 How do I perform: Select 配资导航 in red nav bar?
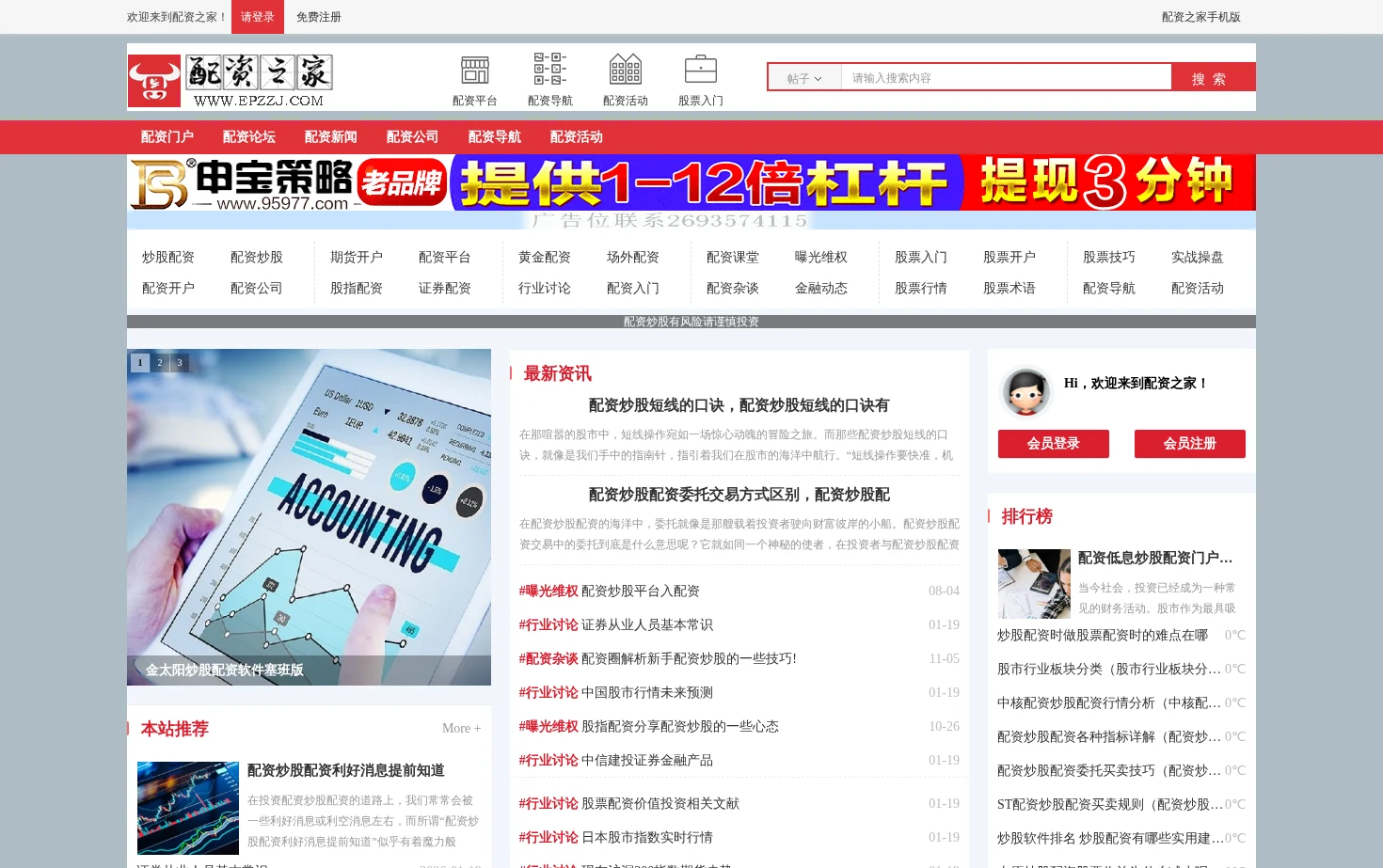[495, 137]
